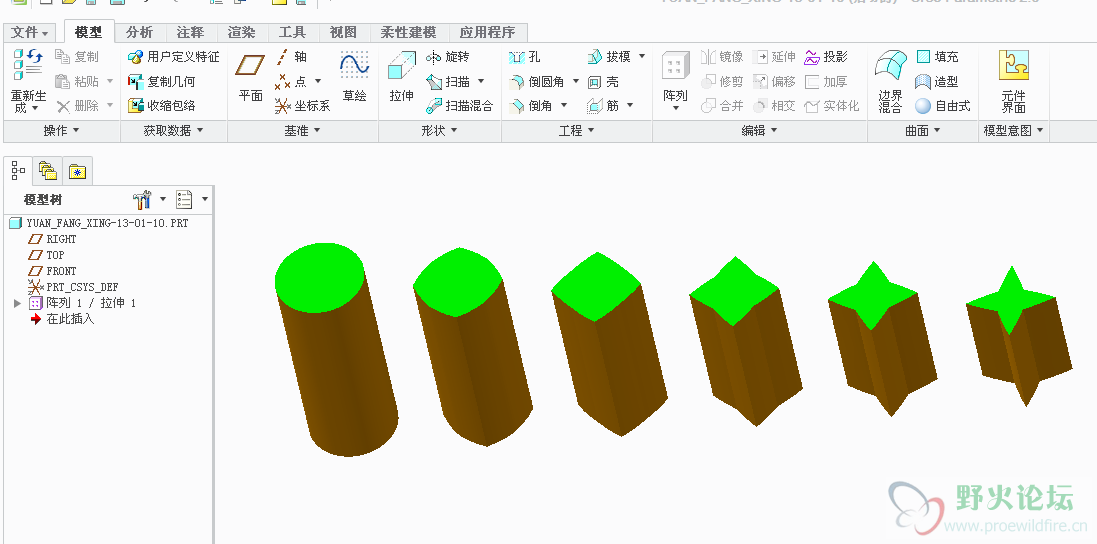The height and width of the screenshot is (544, 1097).
Task: Click the 扫描混合 (Swept Blend) tool
Action: tap(460, 106)
